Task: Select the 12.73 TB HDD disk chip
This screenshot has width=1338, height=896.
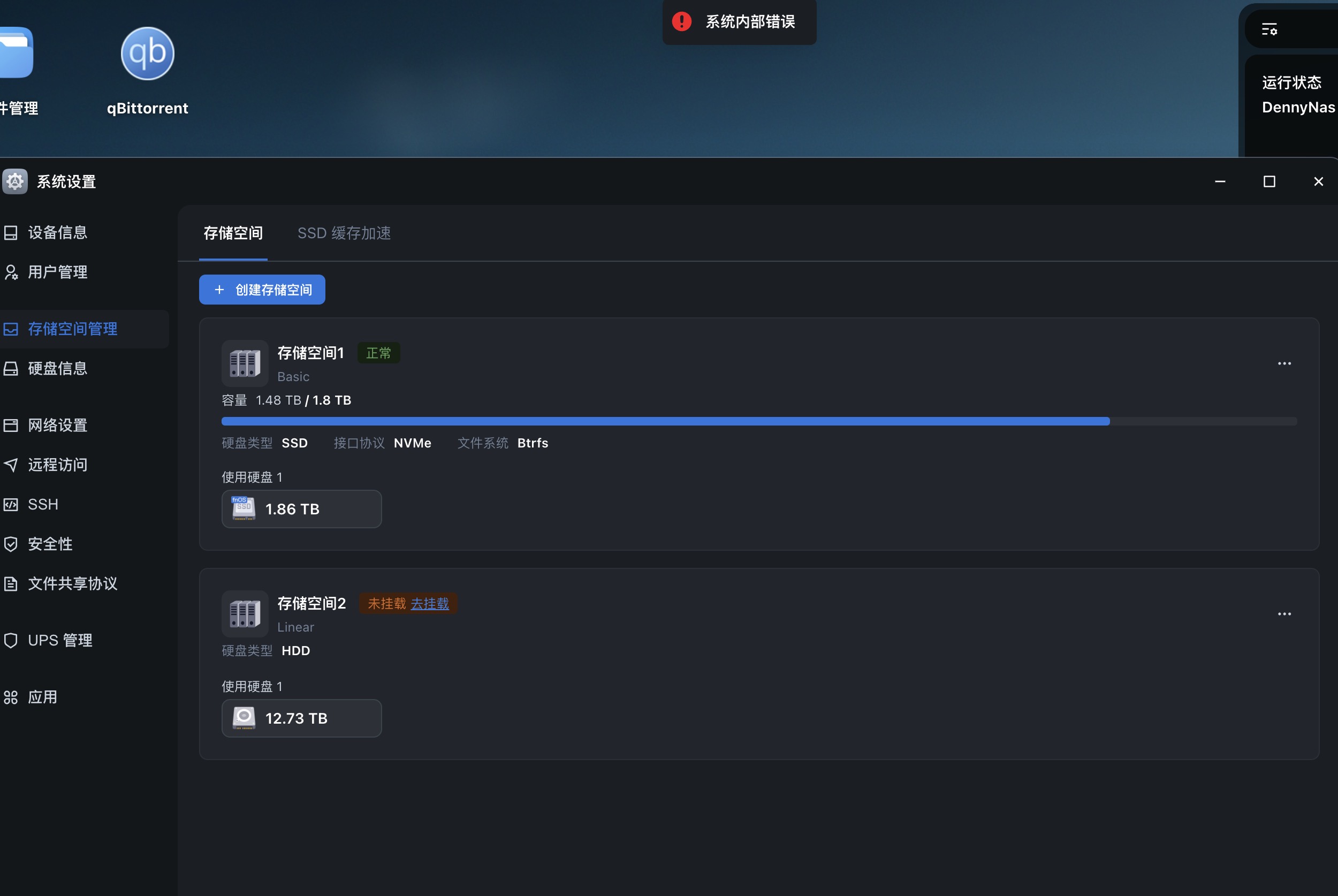Action: pos(301,718)
